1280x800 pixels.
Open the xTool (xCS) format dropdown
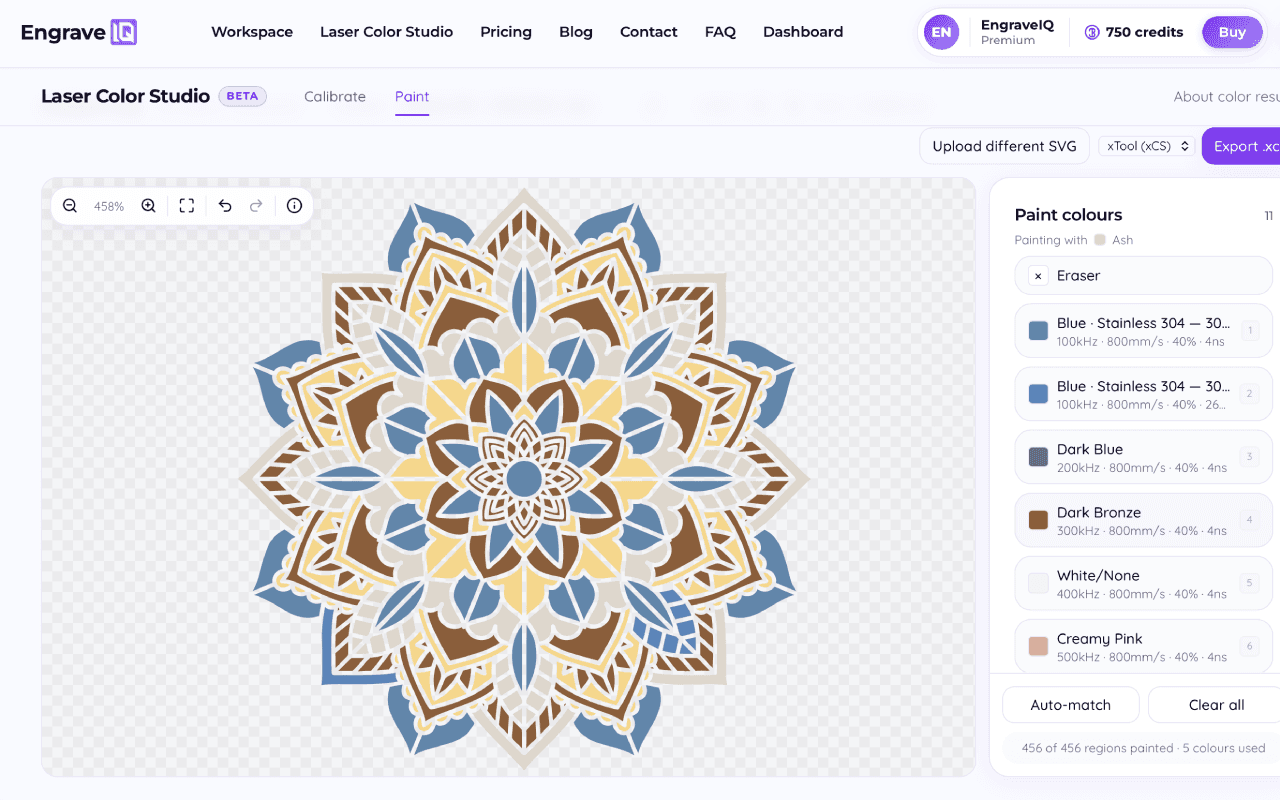pos(1147,146)
